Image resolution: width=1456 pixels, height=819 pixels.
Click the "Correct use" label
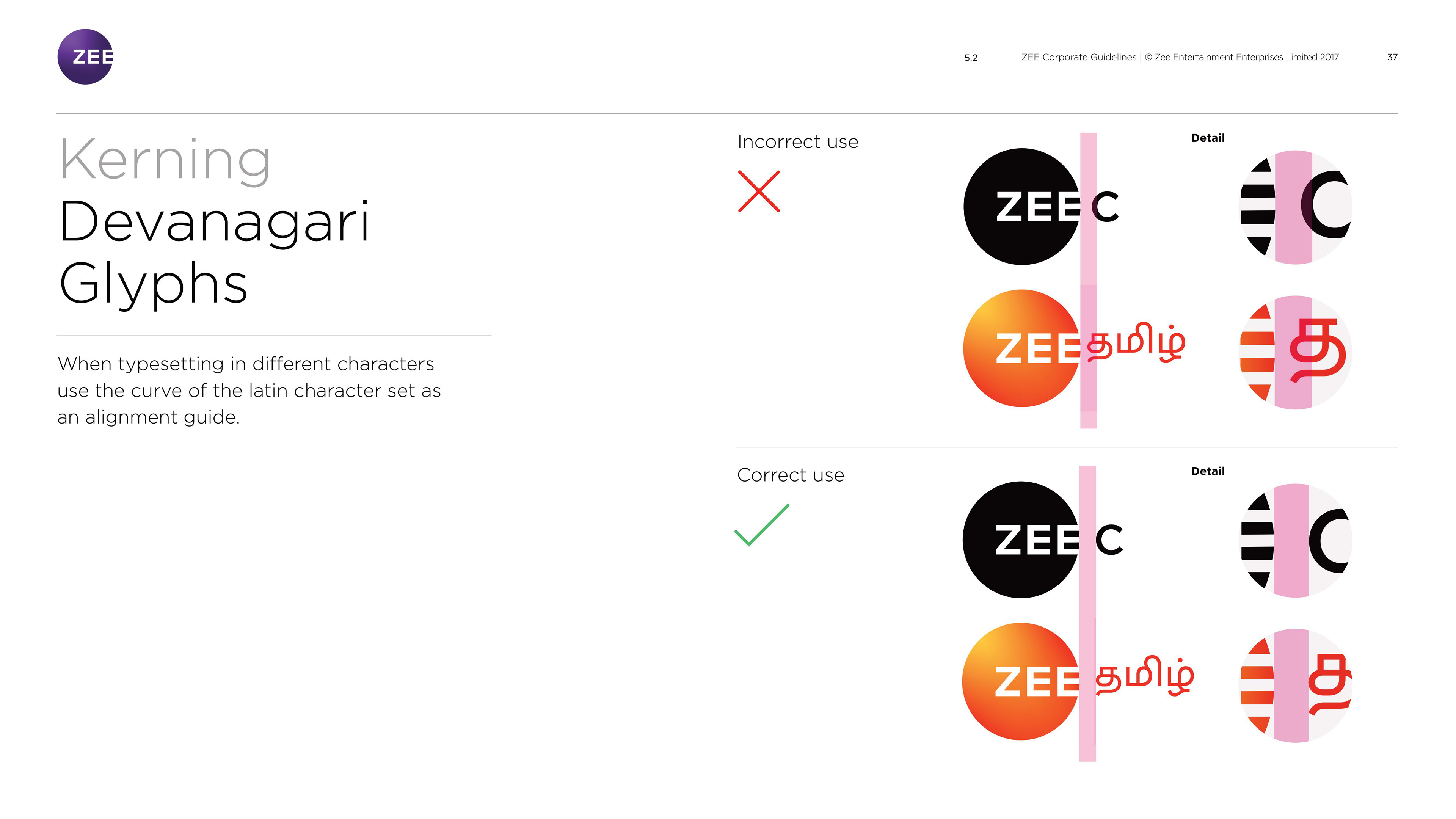[x=790, y=475]
